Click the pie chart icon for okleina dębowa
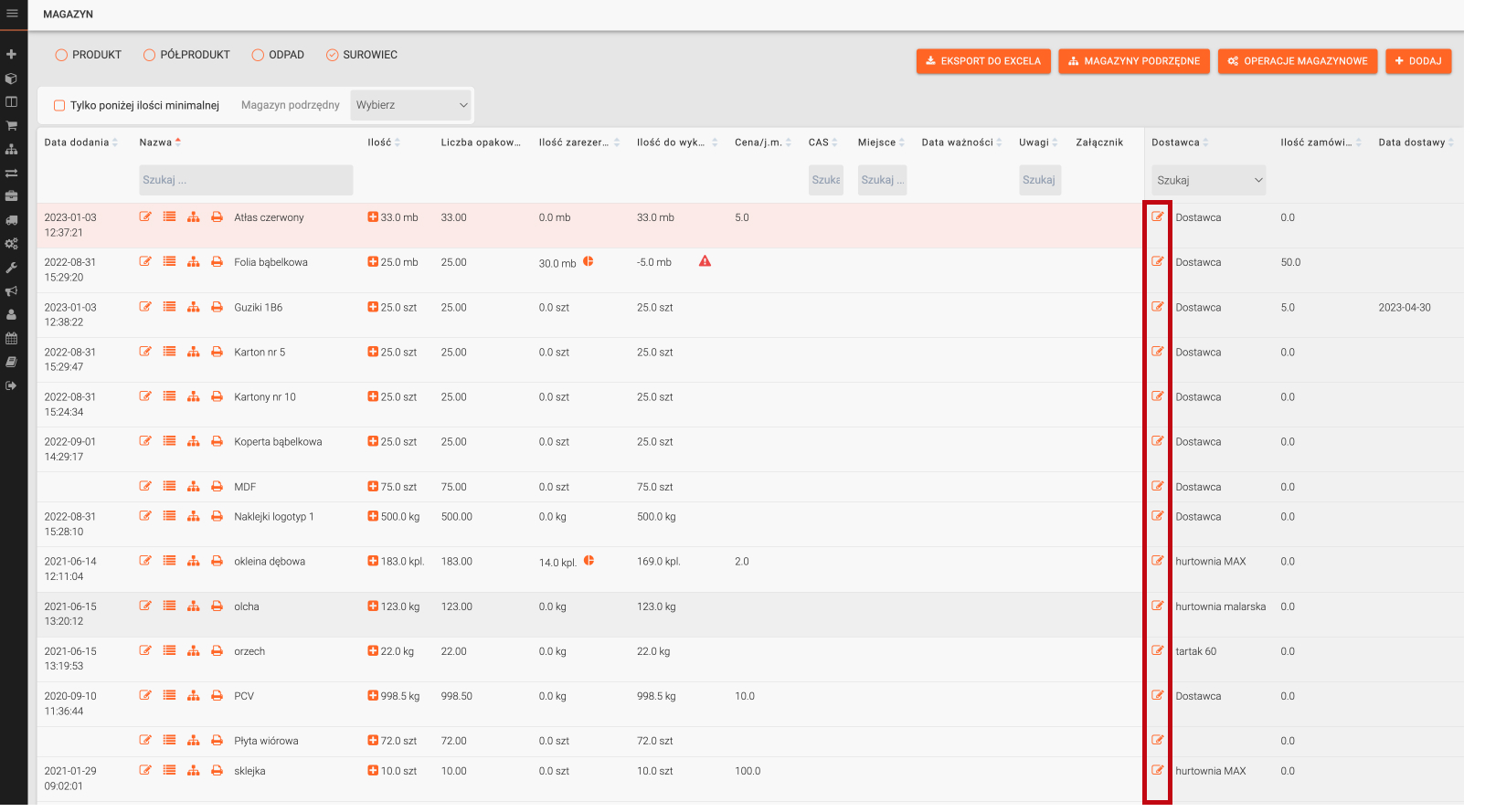Screen dimensions: 1485x812 click(x=589, y=561)
